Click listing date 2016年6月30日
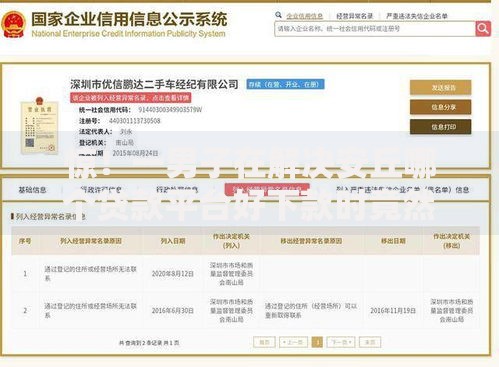The width and height of the screenshot is (499, 367). tap(173, 311)
